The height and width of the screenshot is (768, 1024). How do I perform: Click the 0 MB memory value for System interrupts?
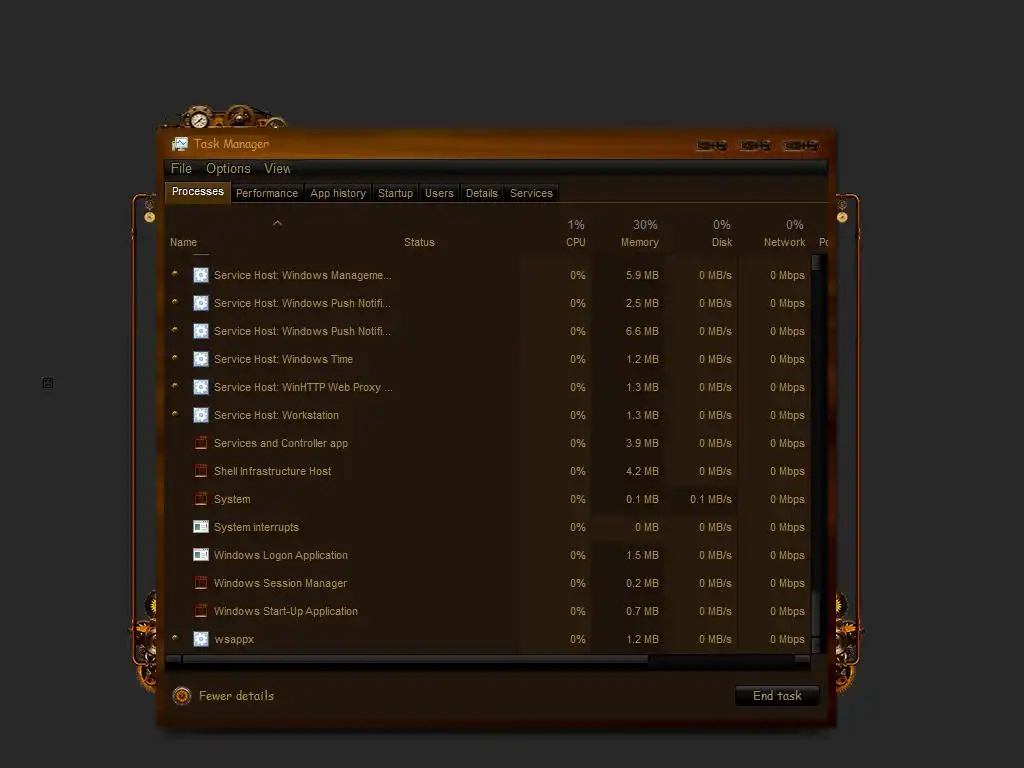tap(647, 527)
